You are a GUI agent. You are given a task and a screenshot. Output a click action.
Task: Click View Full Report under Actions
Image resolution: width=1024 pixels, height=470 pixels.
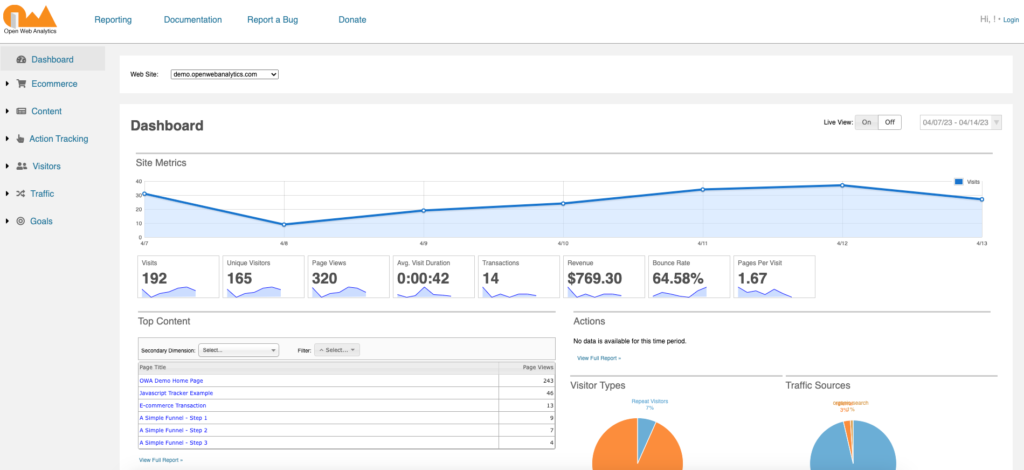[599, 358]
